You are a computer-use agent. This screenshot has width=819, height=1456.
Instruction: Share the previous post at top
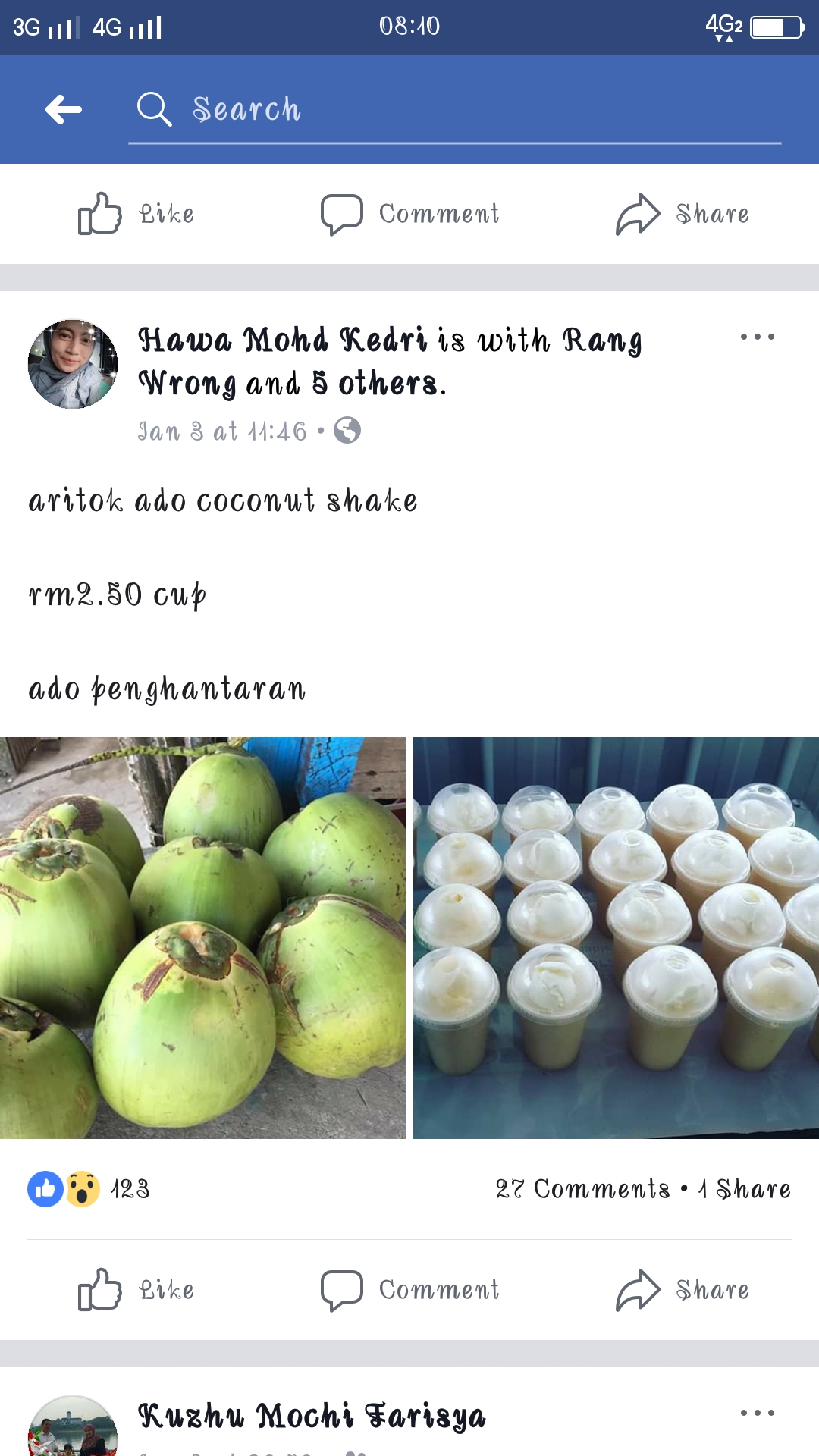682,214
